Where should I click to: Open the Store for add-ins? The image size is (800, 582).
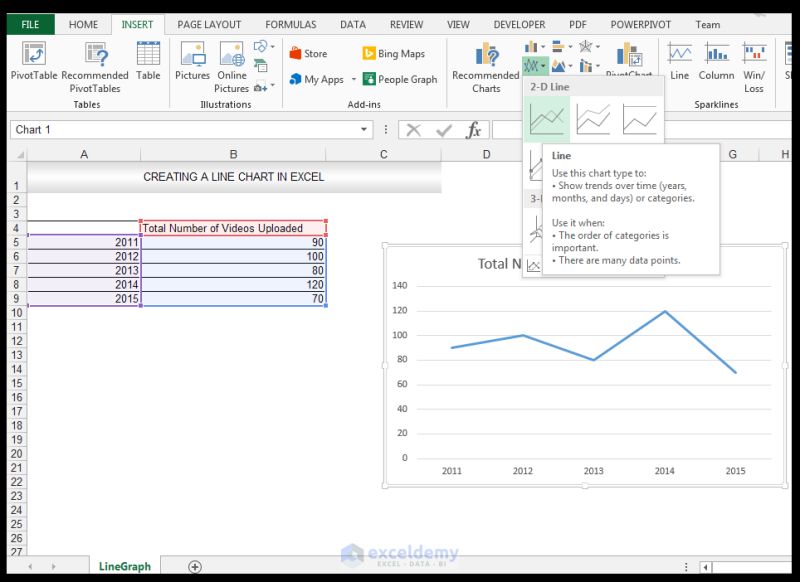tap(310, 53)
